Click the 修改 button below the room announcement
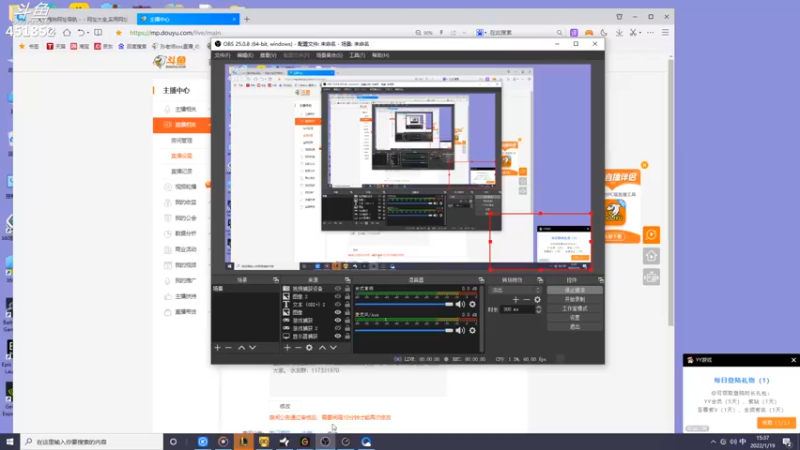Screen dimensions: 800x450 tap(285, 406)
